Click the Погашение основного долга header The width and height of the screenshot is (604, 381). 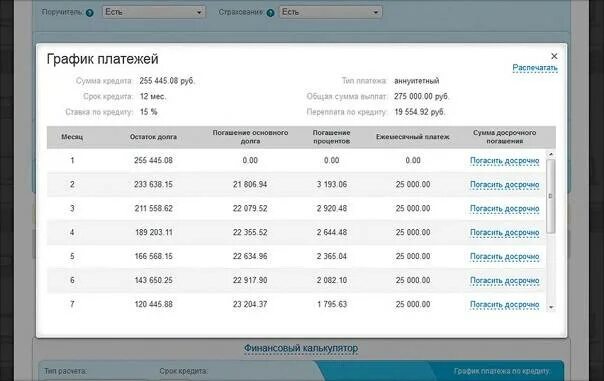250,137
